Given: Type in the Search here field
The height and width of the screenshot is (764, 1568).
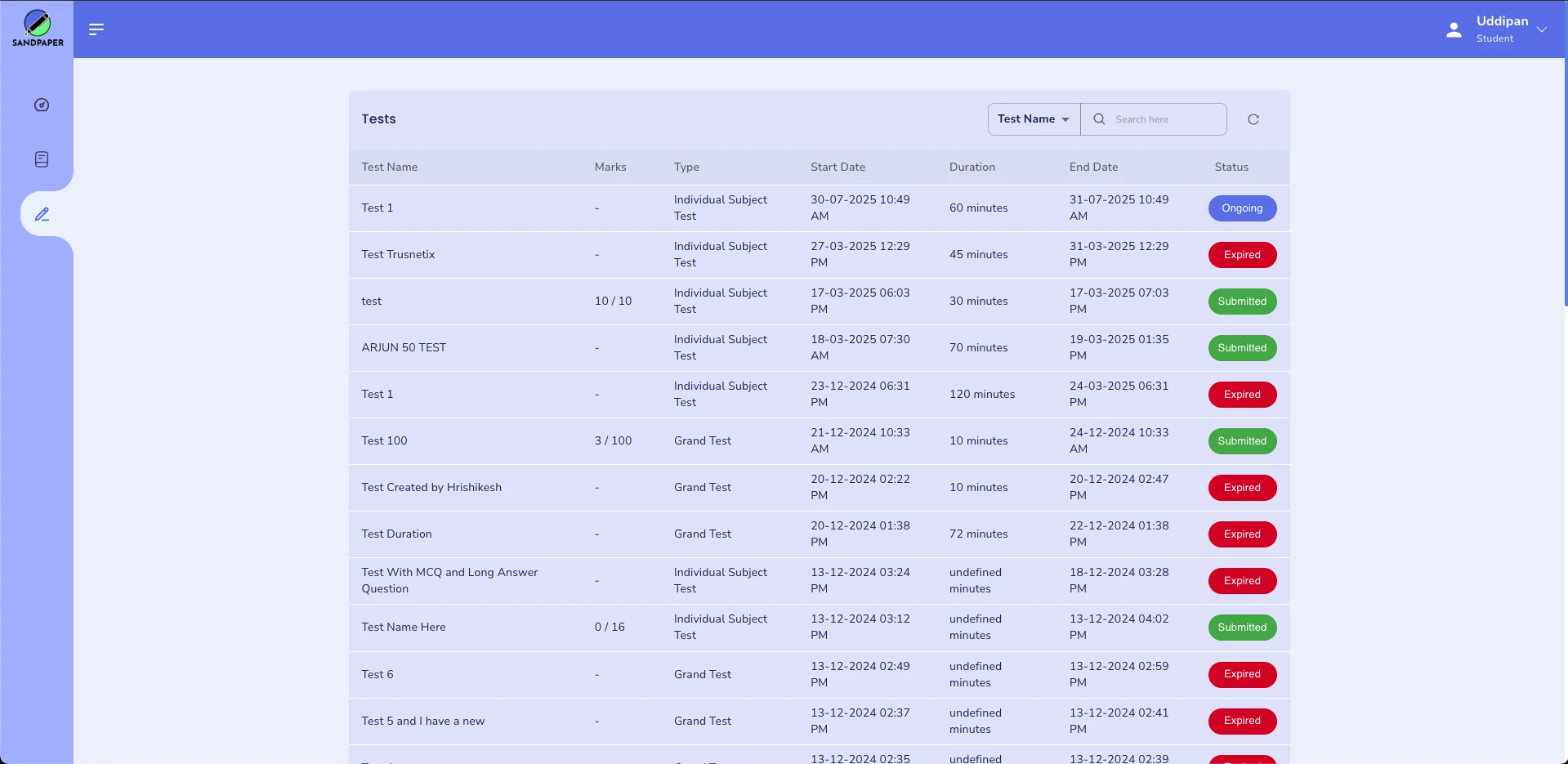Looking at the screenshot, I should click(1166, 119).
